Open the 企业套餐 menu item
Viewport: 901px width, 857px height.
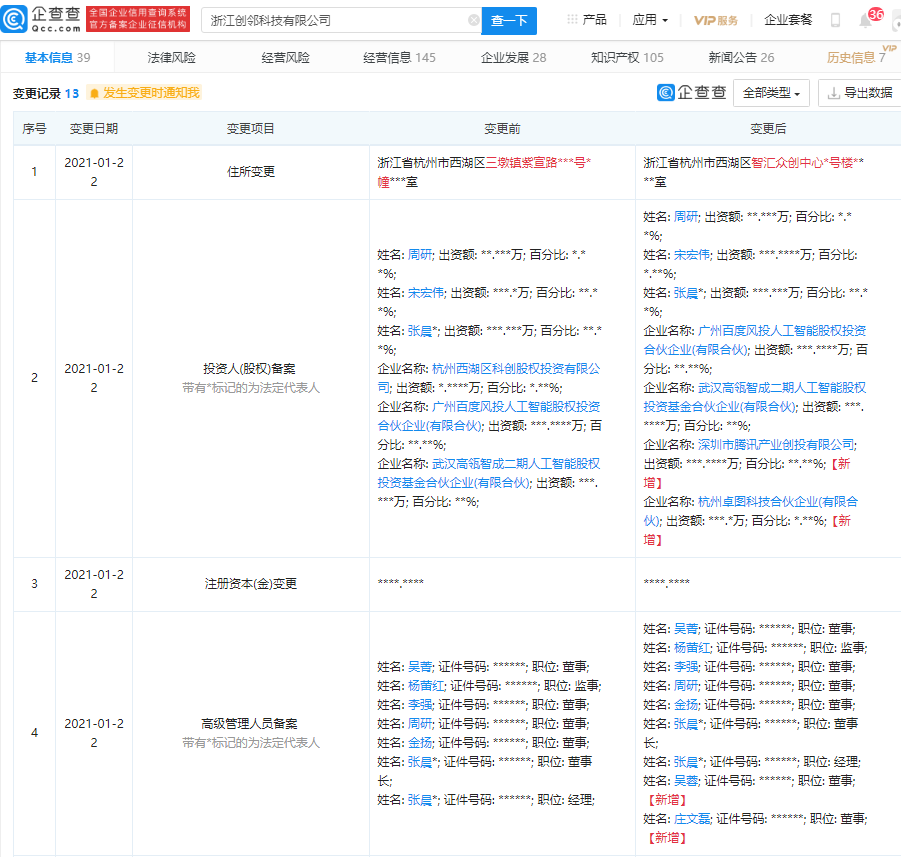coord(788,20)
